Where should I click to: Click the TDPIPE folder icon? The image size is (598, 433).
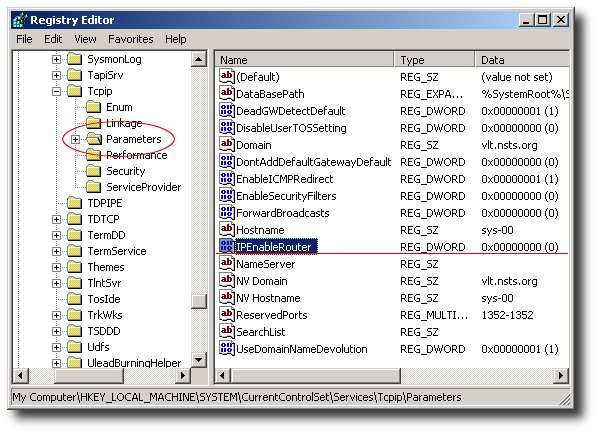[75, 203]
